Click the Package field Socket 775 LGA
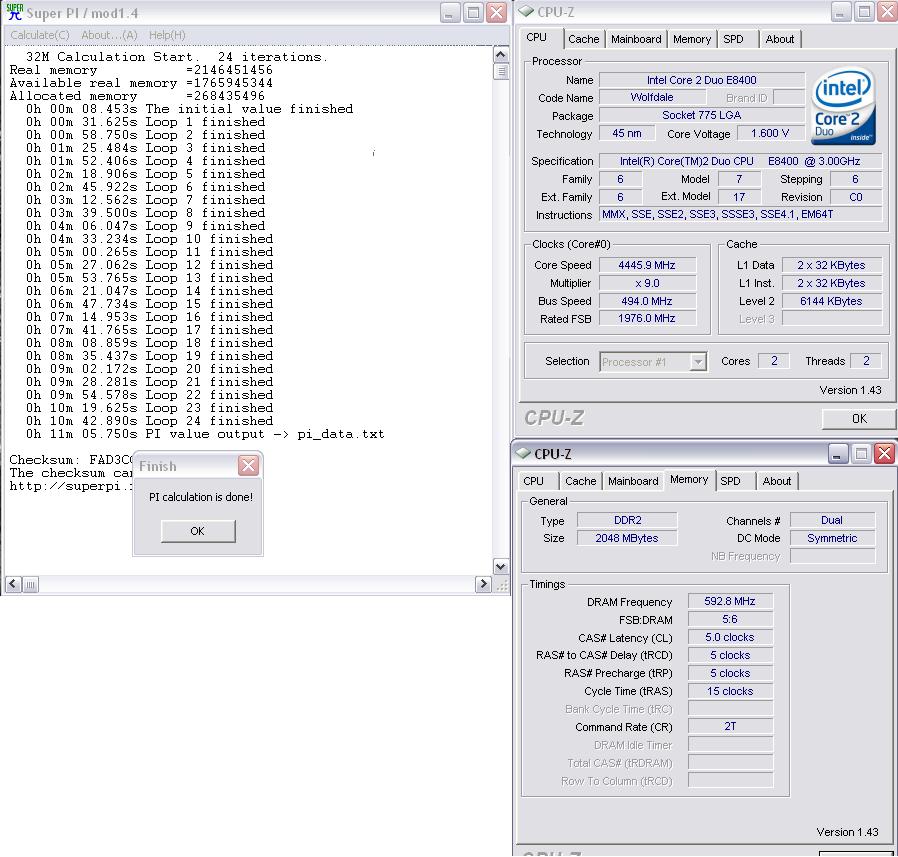The width and height of the screenshot is (898, 857). pos(702,115)
